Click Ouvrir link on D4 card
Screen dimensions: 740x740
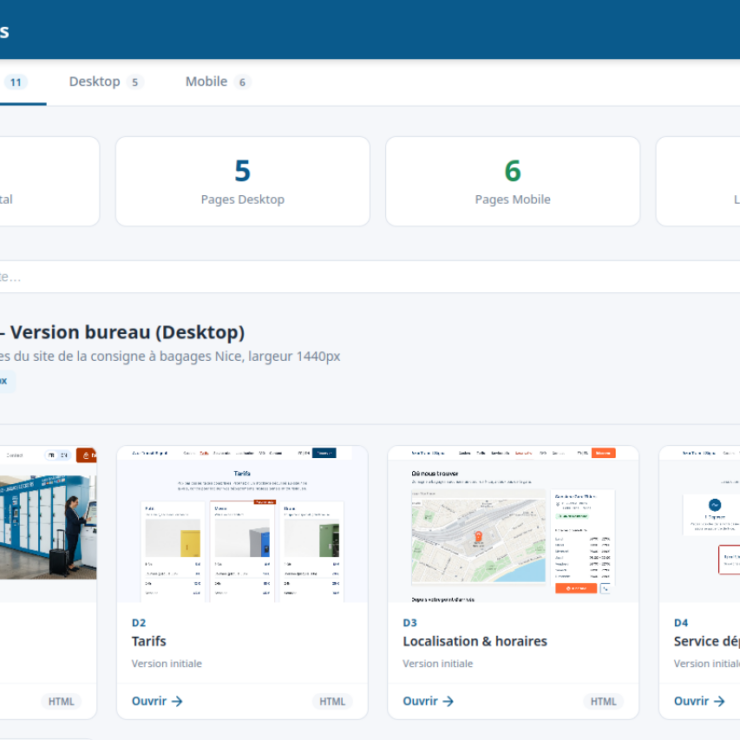[x=699, y=701]
